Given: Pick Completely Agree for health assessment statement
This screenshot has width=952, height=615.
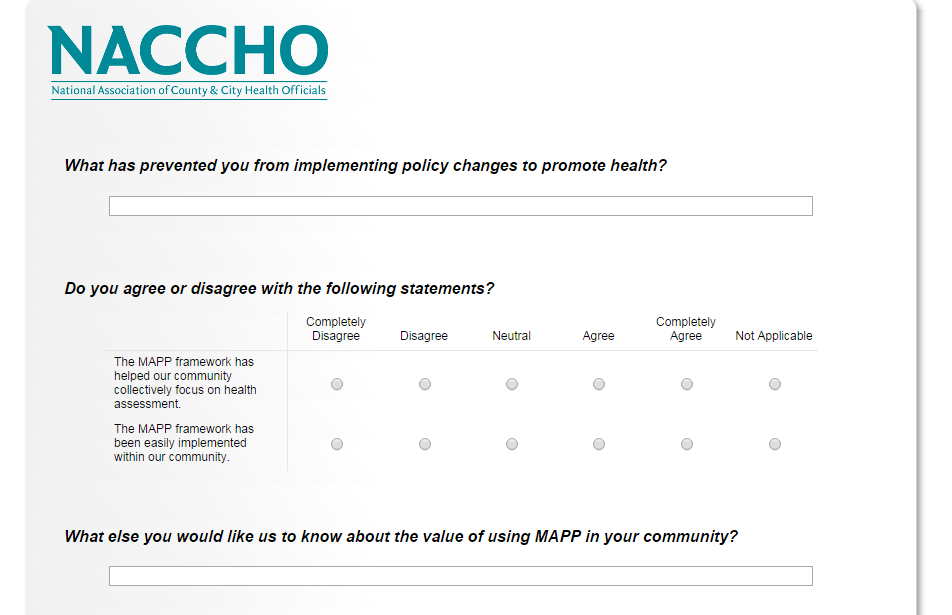Looking at the screenshot, I should point(687,384).
